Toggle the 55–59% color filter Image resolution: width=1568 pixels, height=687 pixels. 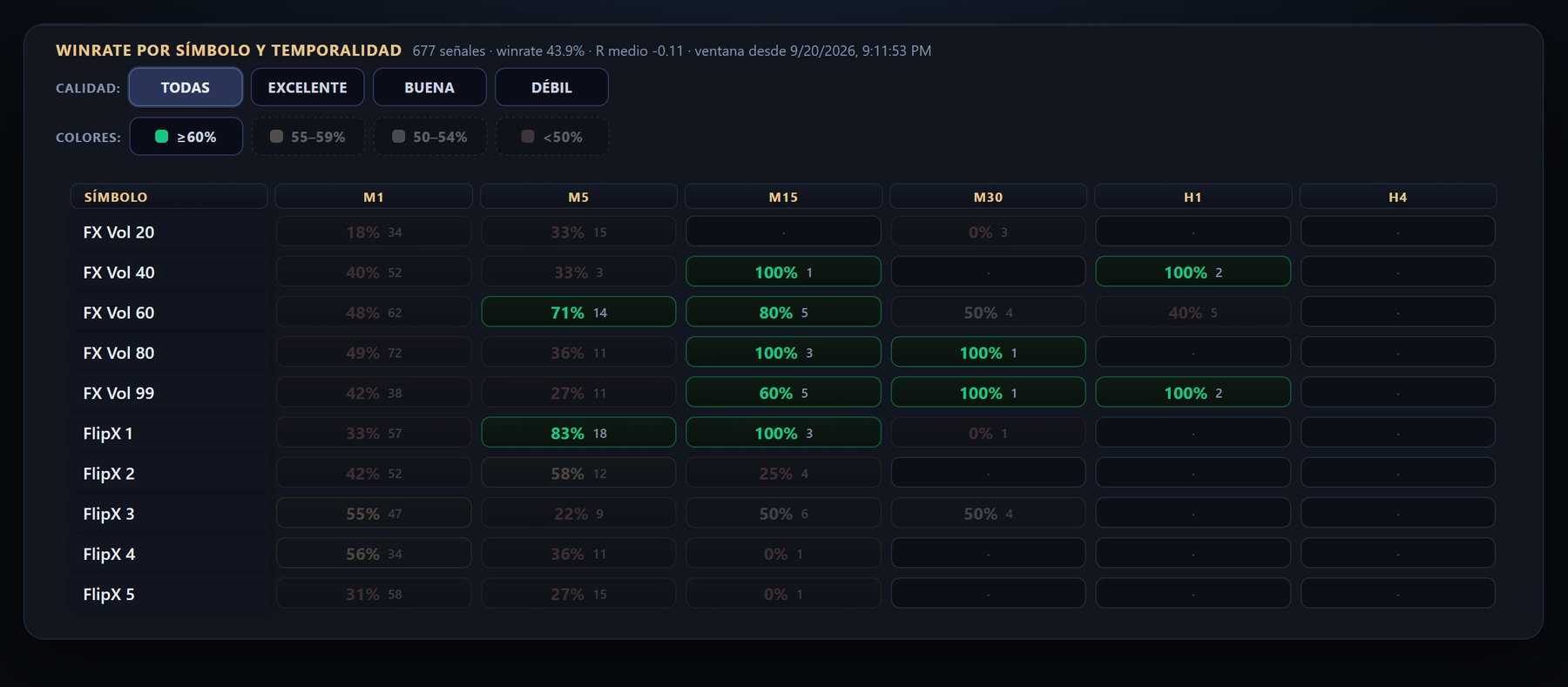(x=308, y=137)
